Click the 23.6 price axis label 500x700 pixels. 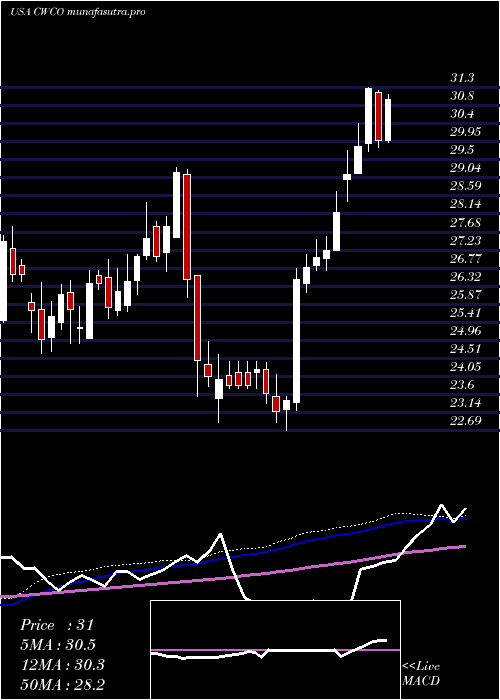tap(462, 385)
